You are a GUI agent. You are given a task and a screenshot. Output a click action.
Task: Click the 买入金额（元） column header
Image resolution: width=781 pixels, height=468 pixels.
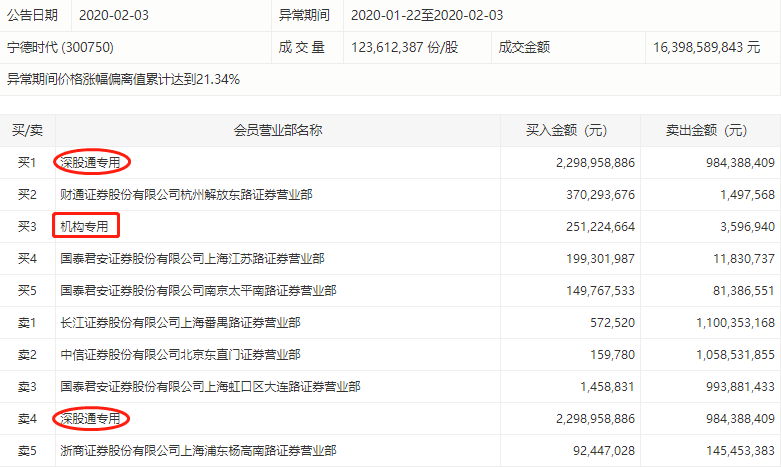pyautogui.click(x=567, y=130)
